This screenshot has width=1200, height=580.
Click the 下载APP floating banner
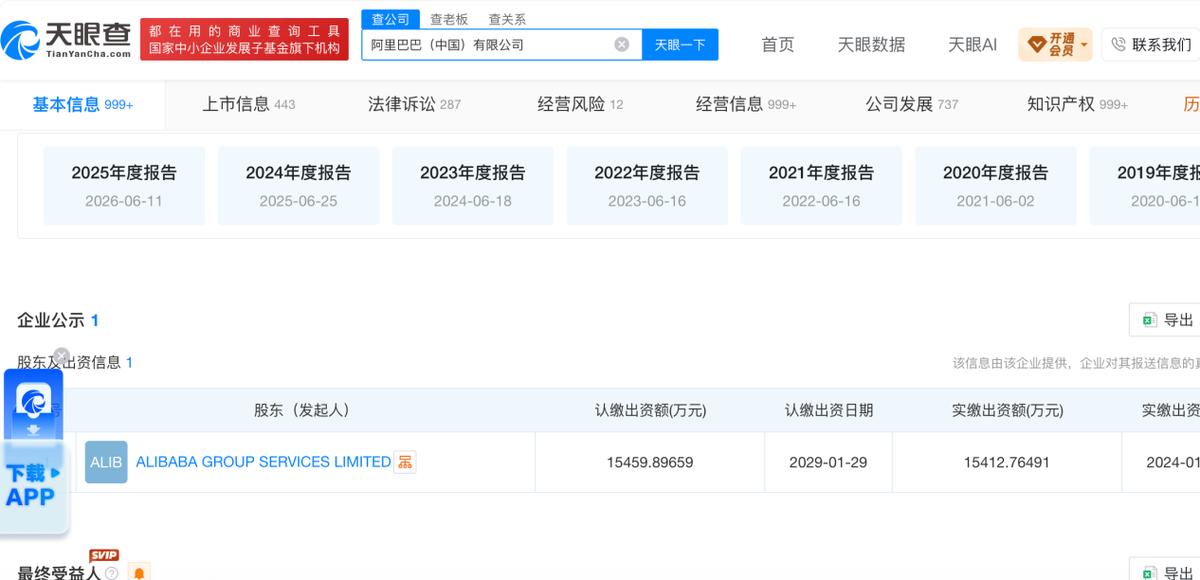pos(34,485)
